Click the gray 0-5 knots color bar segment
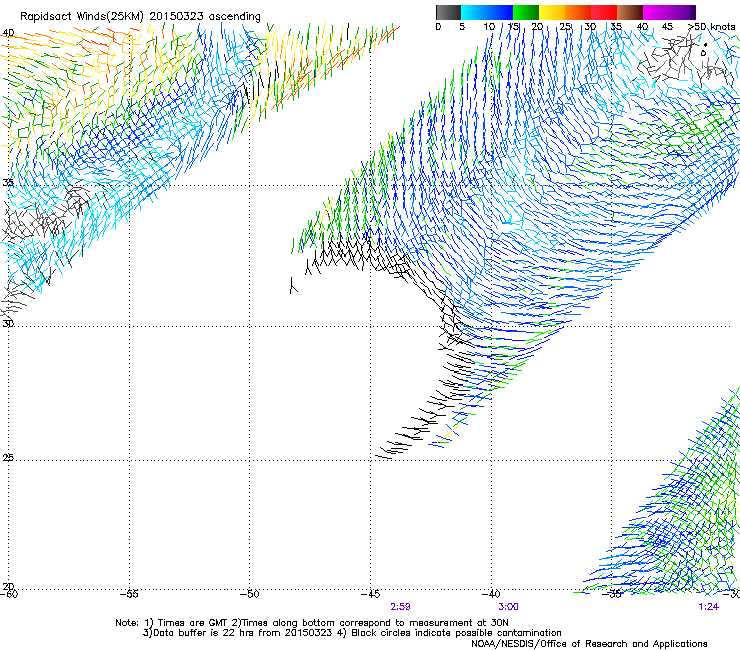The height and width of the screenshot is (650, 740). click(448, 12)
